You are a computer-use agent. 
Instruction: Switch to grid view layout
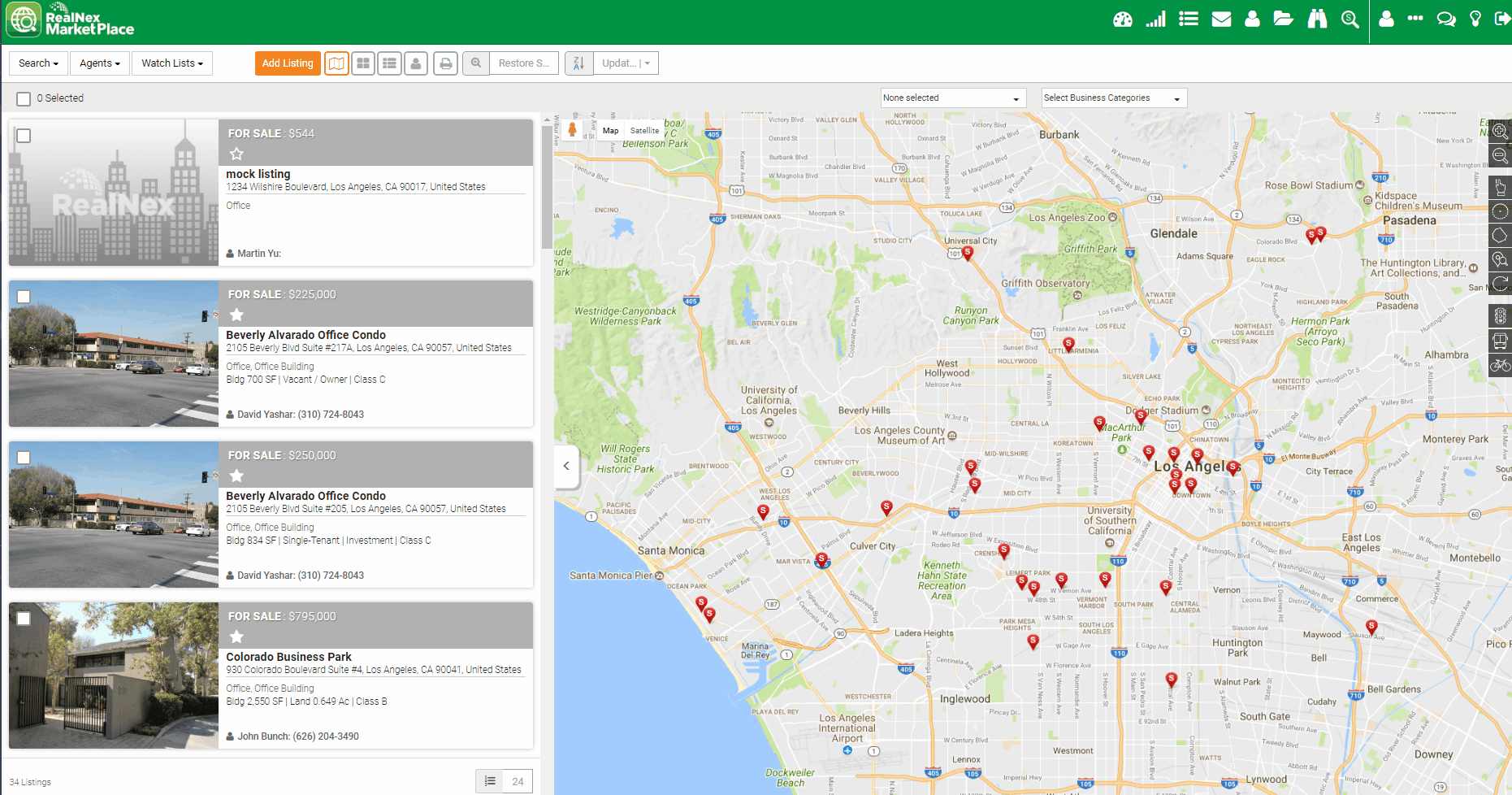click(363, 63)
